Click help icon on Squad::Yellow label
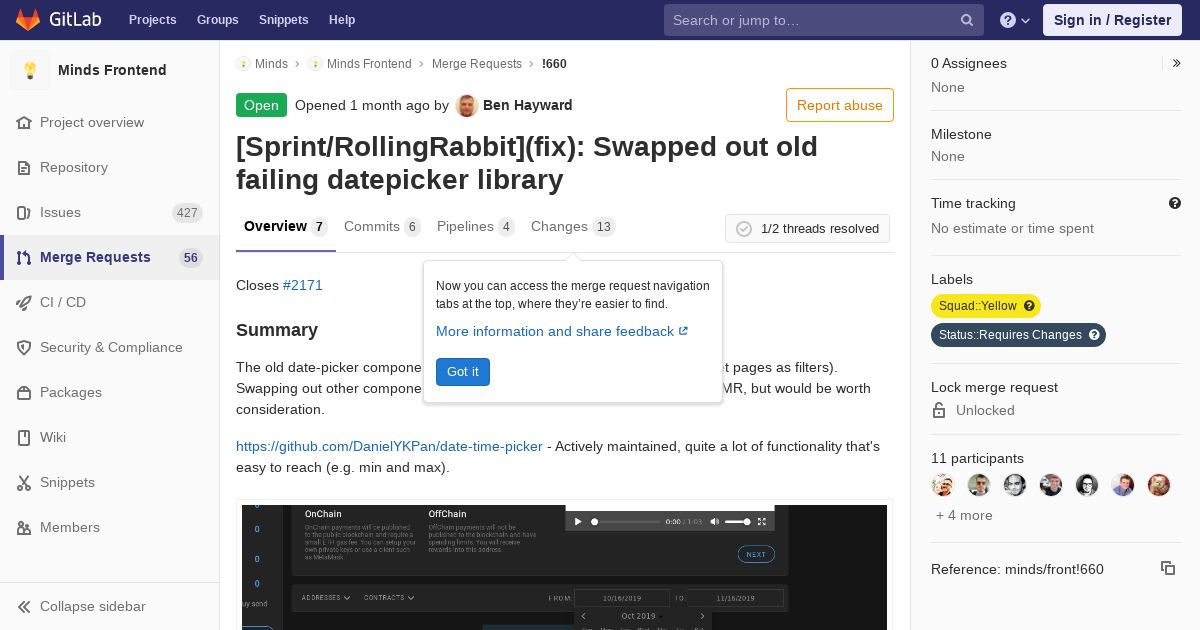This screenshot has height=630, width=1200. click(x=1030, y=306)
